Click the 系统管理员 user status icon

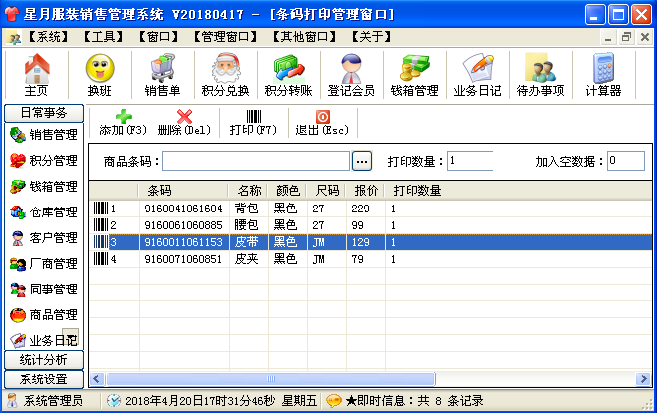[13, 401]
